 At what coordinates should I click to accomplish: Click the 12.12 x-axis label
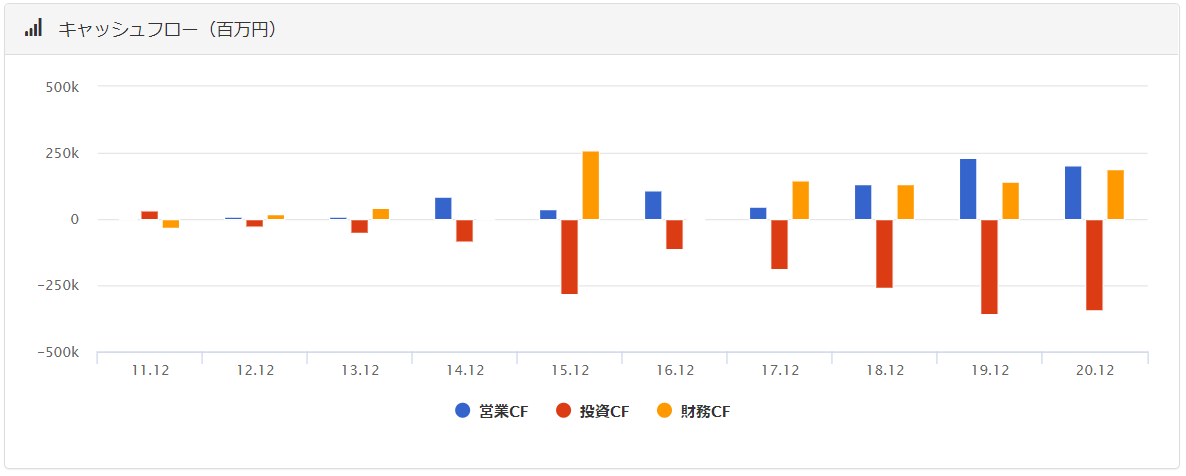(255, 371)
